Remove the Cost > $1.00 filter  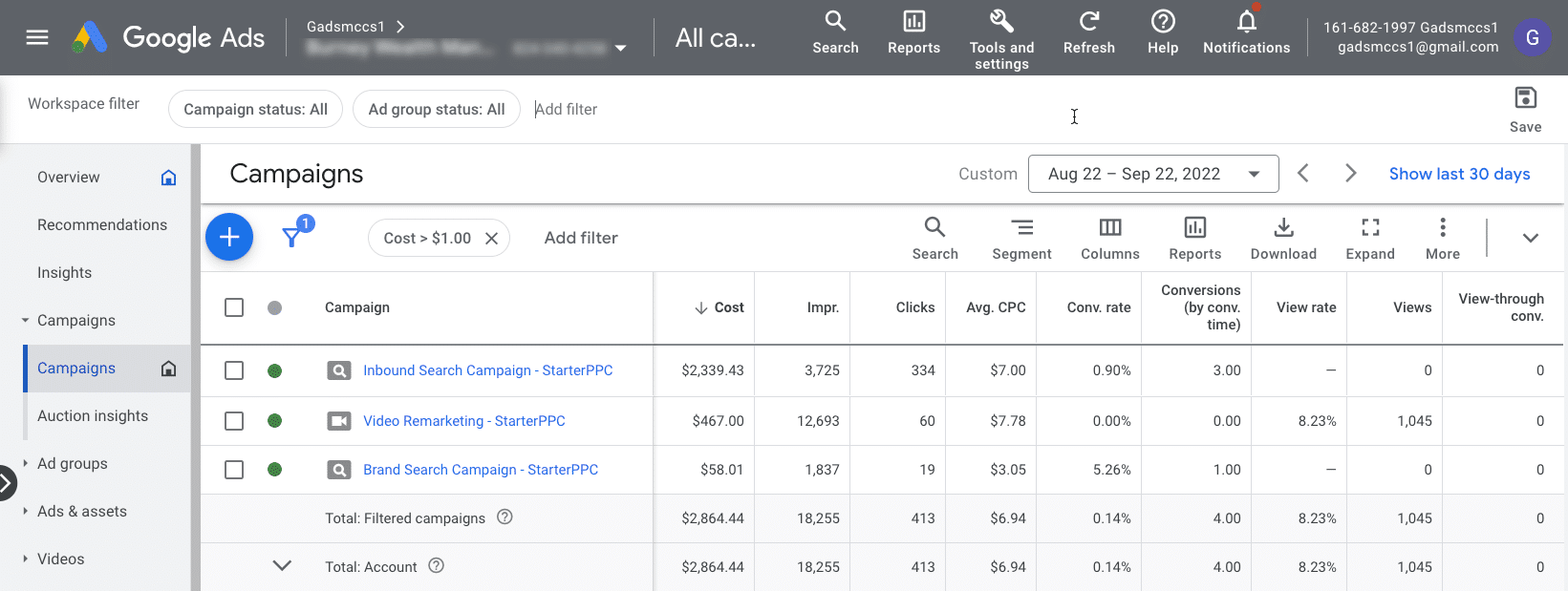point(491,238)
